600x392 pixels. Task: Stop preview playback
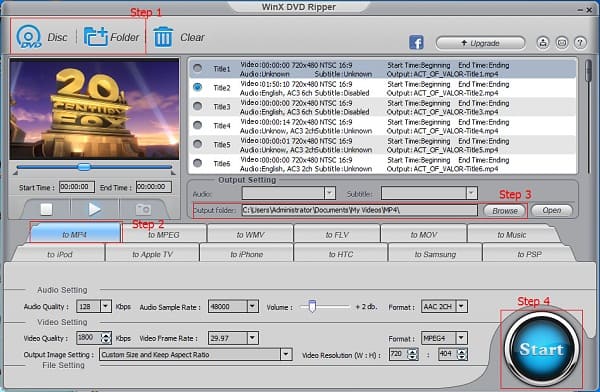pos(47,209)
